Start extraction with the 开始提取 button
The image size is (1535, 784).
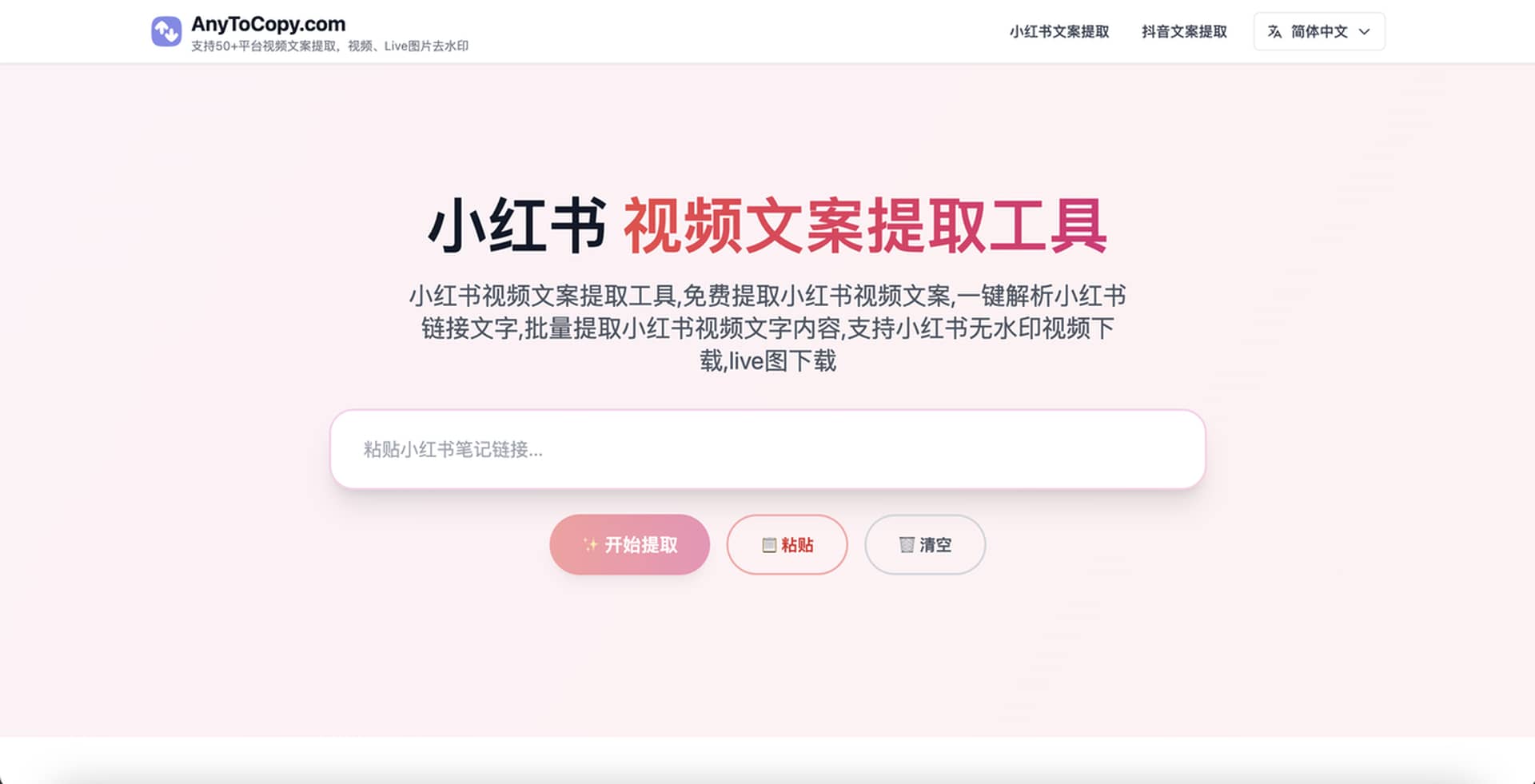click(629, 544)
